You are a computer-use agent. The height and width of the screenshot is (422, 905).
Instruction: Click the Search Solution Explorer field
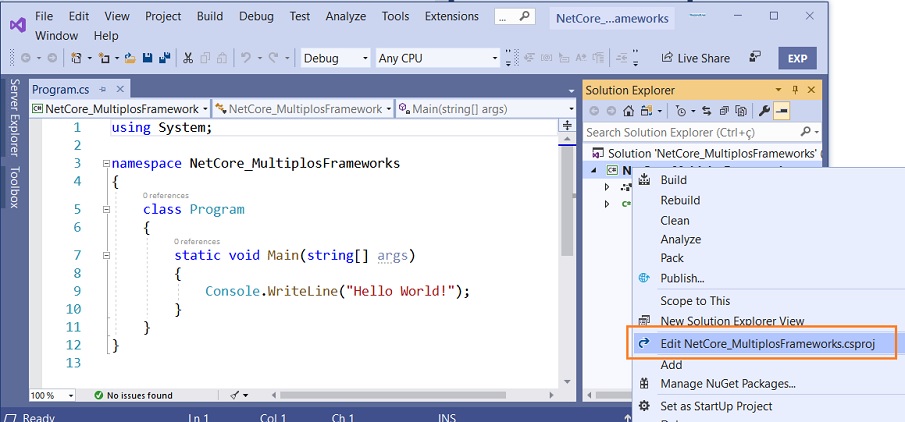coord(690,132)
